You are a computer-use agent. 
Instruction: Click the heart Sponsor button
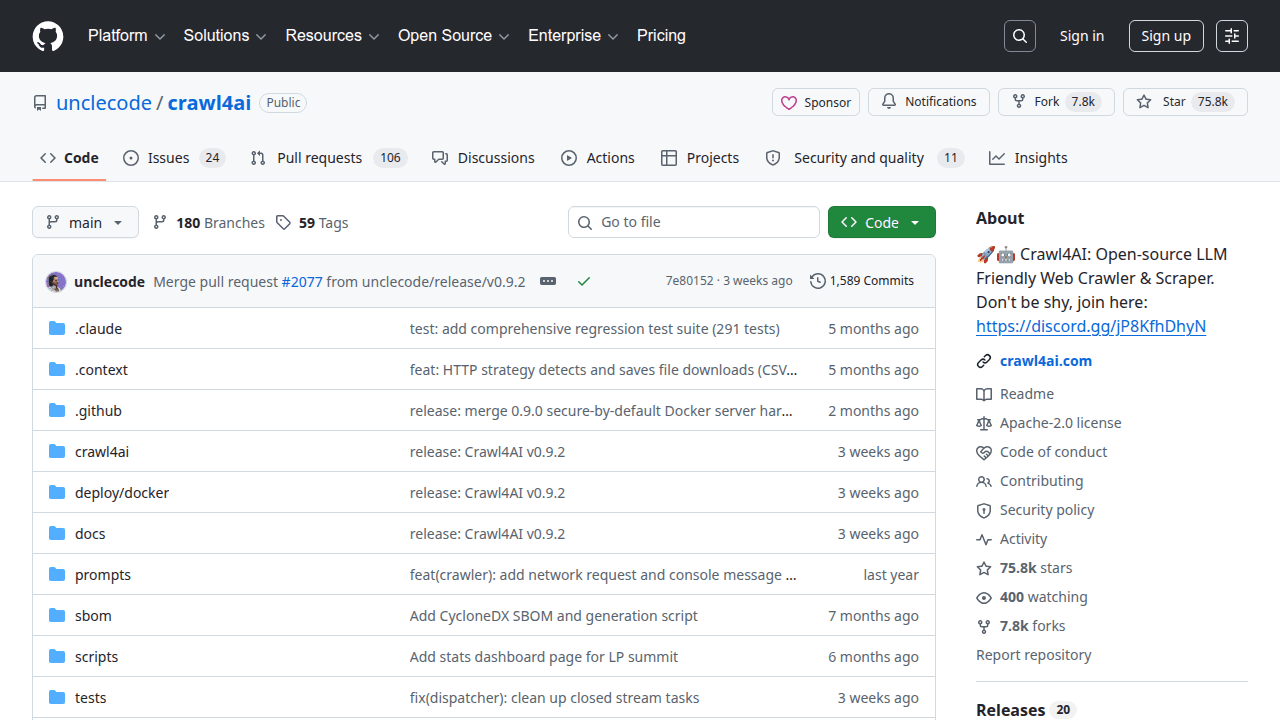[816, 102]
